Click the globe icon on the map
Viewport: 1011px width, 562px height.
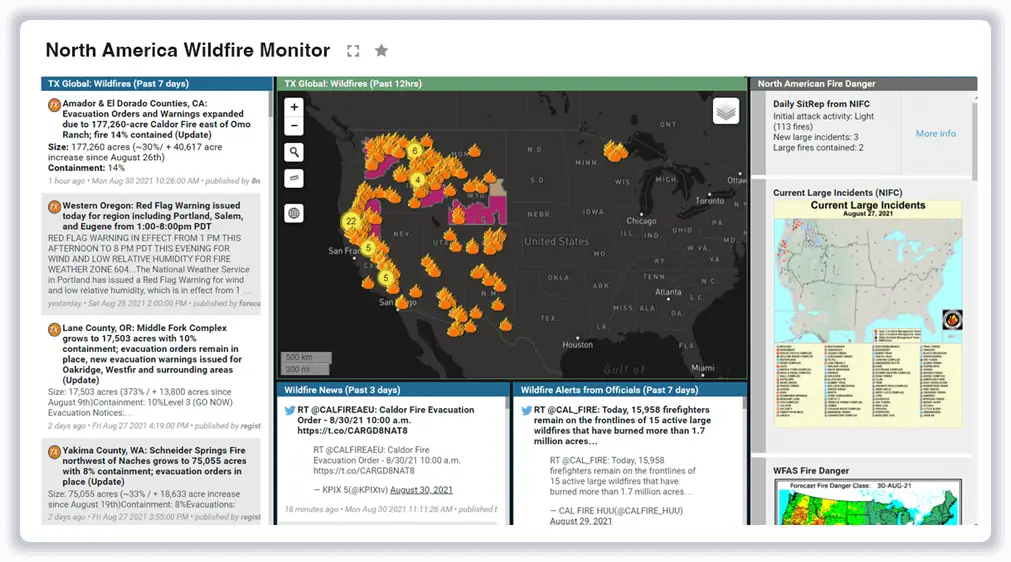[x=294, y=213]
